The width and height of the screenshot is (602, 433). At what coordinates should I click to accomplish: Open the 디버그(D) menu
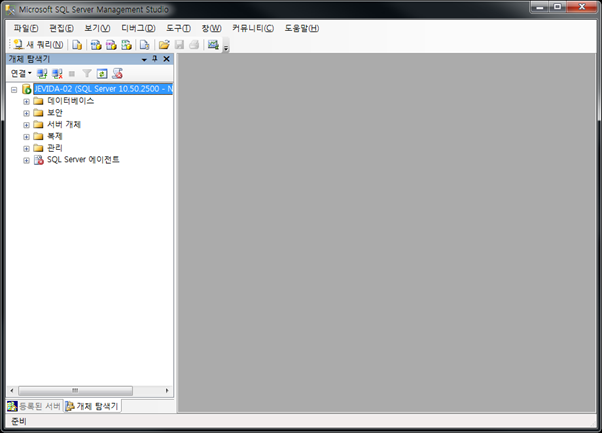tap(138, 28)
